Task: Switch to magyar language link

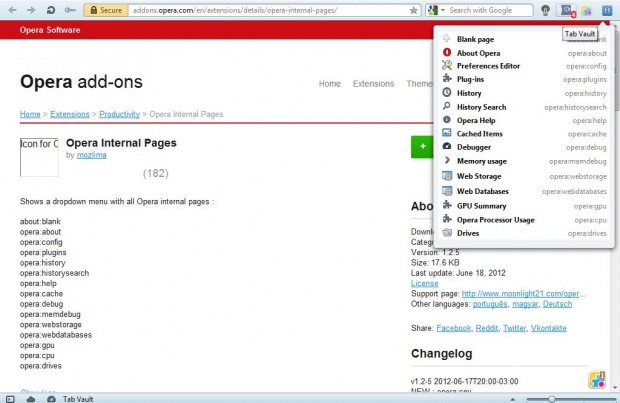Action: click(525, 304)
